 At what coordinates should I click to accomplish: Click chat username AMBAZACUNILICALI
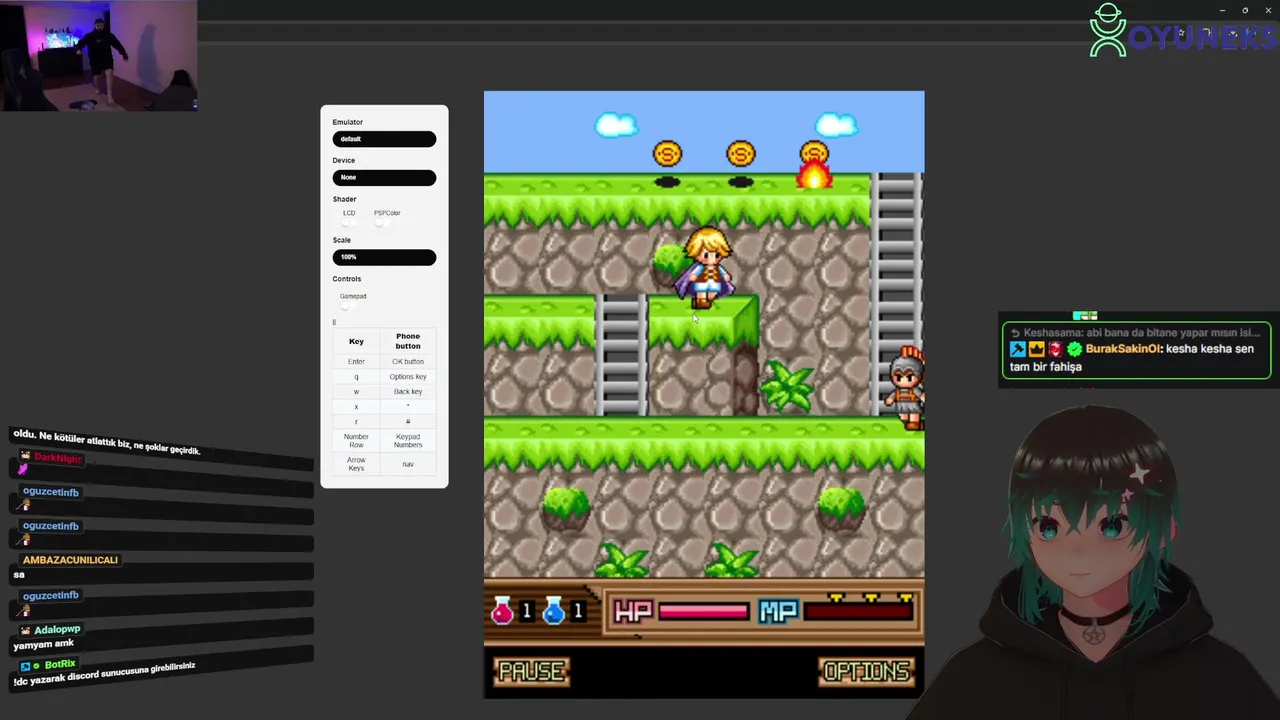[x=70, y=560]
